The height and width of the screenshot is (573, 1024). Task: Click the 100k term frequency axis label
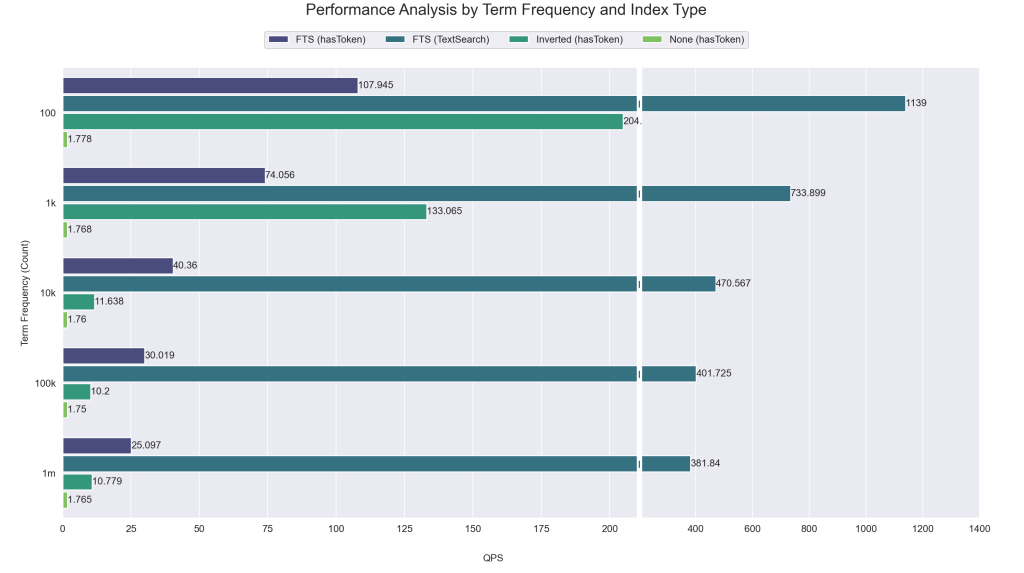pyautogui.click(x=45, y=384)
